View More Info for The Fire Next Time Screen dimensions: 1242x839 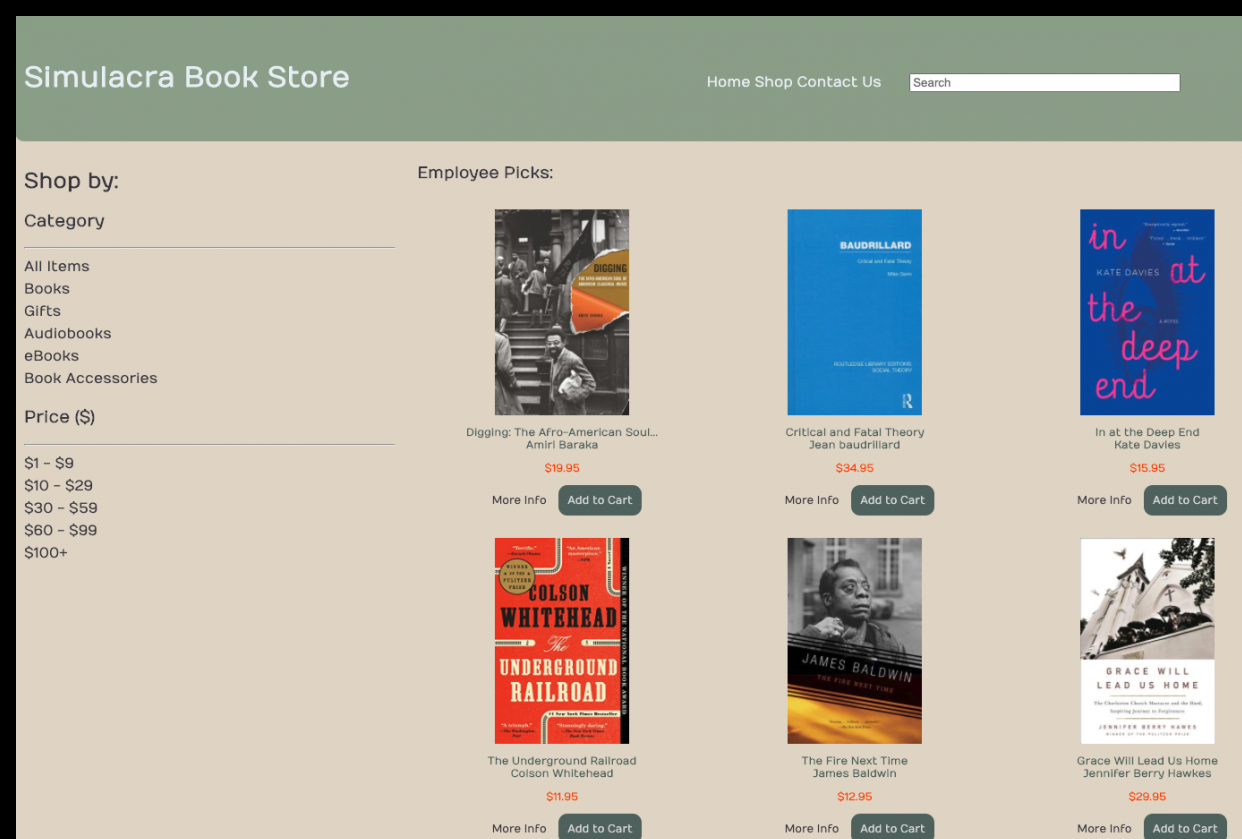[812, 828]
